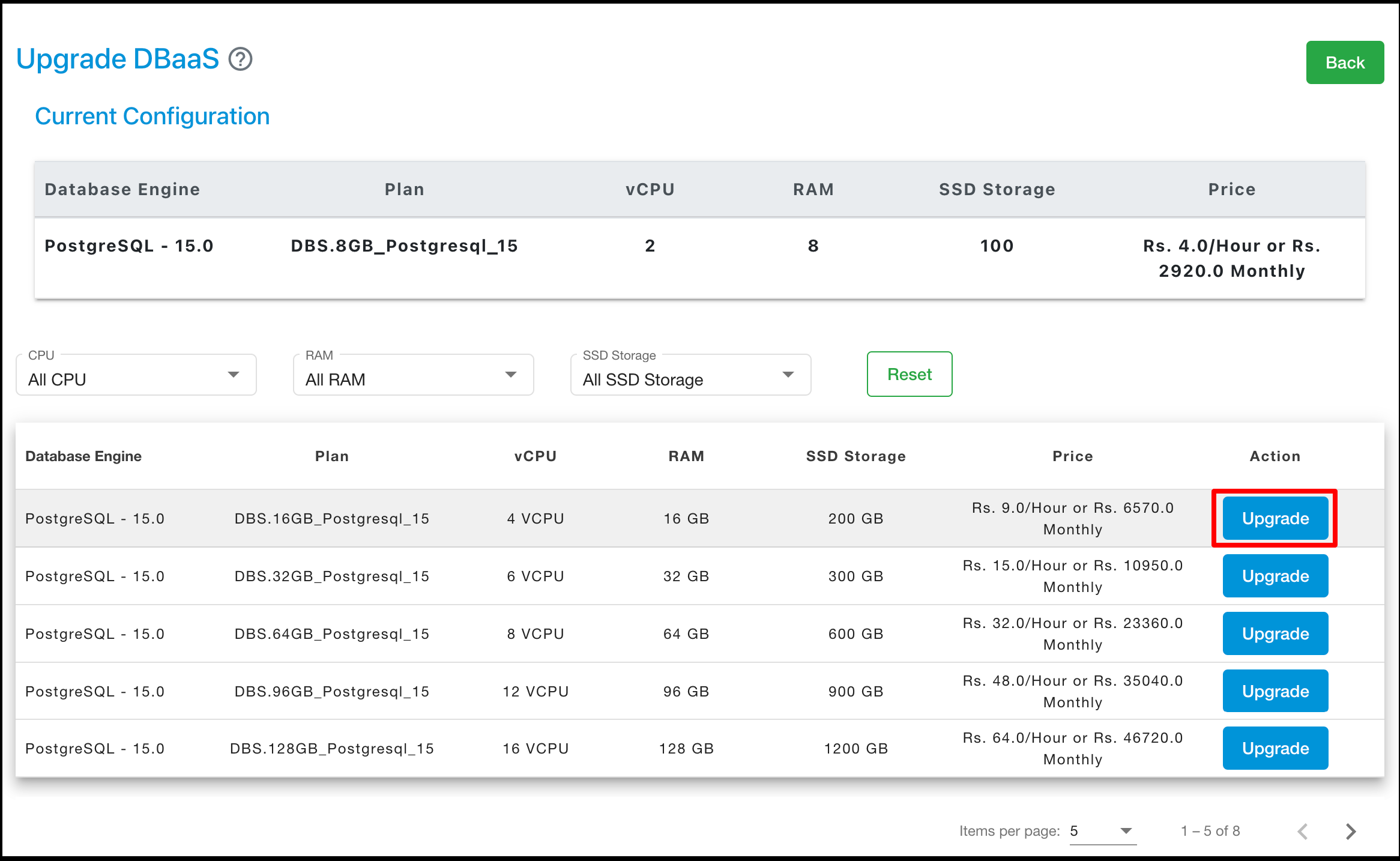The width and height of the screenshot is (1400, 861).
Task: Go to the next page with the right arrow
Action: coord(1351,831)
